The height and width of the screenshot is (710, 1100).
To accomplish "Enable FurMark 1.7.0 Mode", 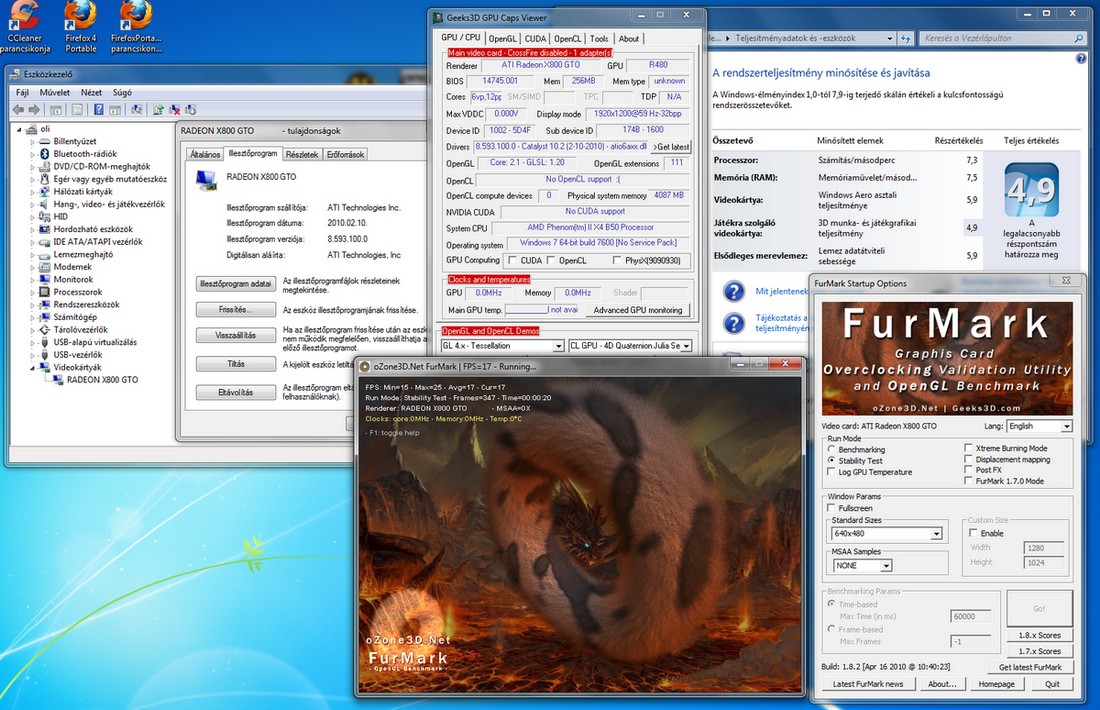I will (969, 481).
